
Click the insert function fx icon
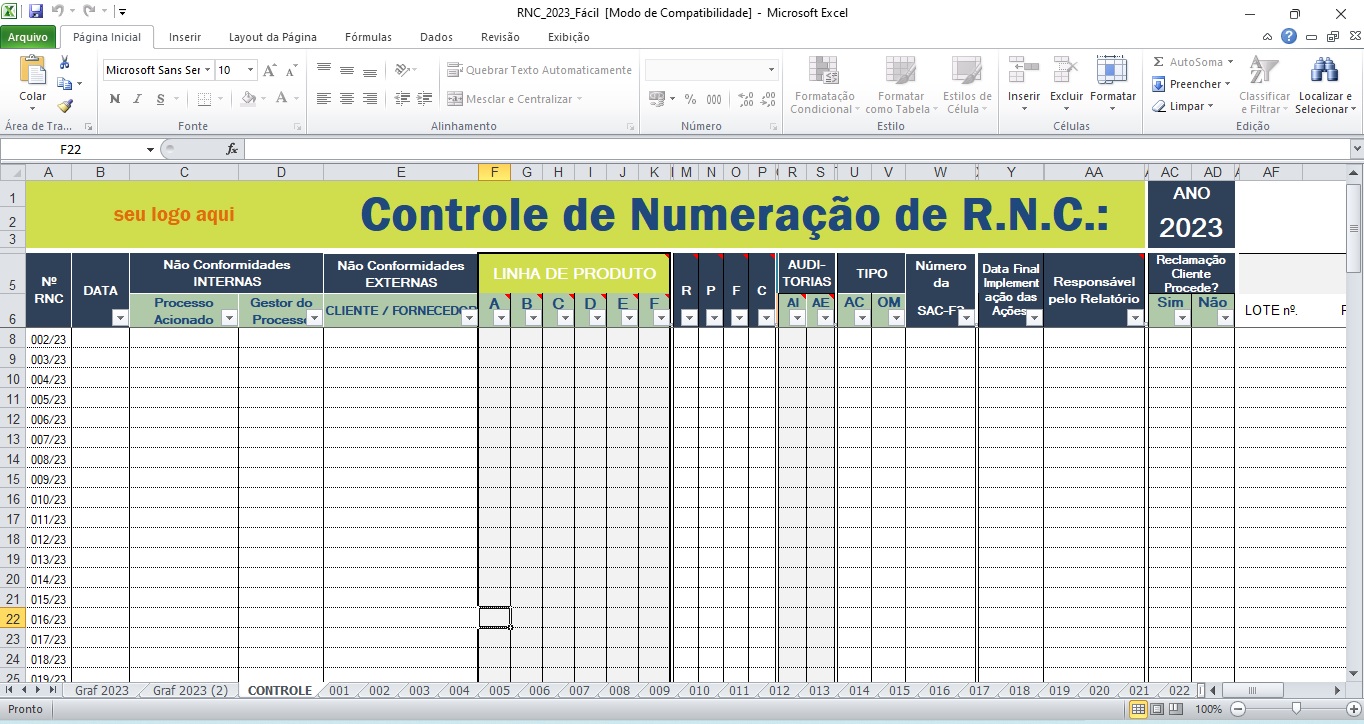click(x=232, y=149)
